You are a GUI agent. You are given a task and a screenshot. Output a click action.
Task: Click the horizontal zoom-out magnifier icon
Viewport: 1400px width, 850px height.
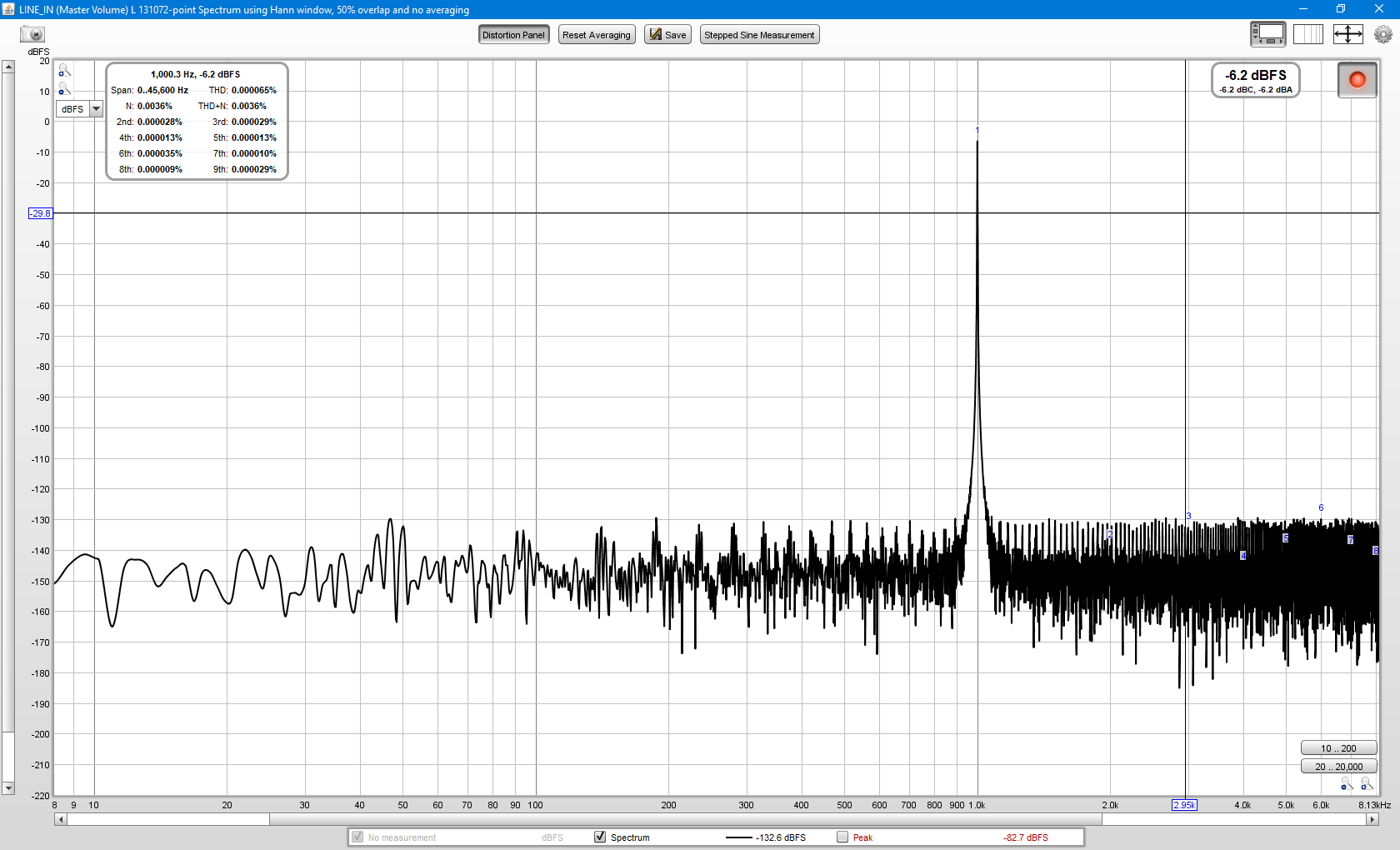coord(1346,784)
